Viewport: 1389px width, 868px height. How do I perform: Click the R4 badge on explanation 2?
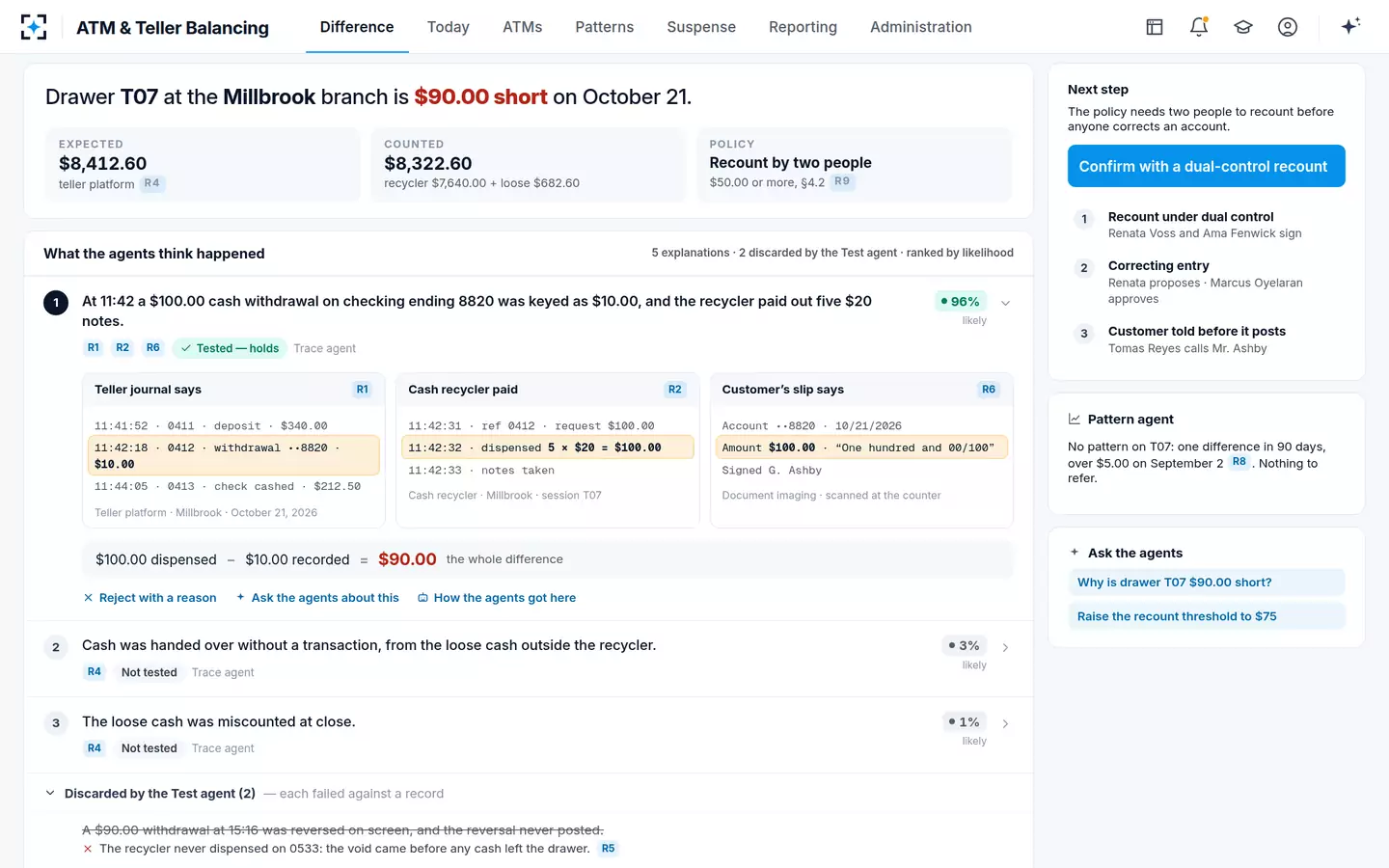tap(95, 672)
